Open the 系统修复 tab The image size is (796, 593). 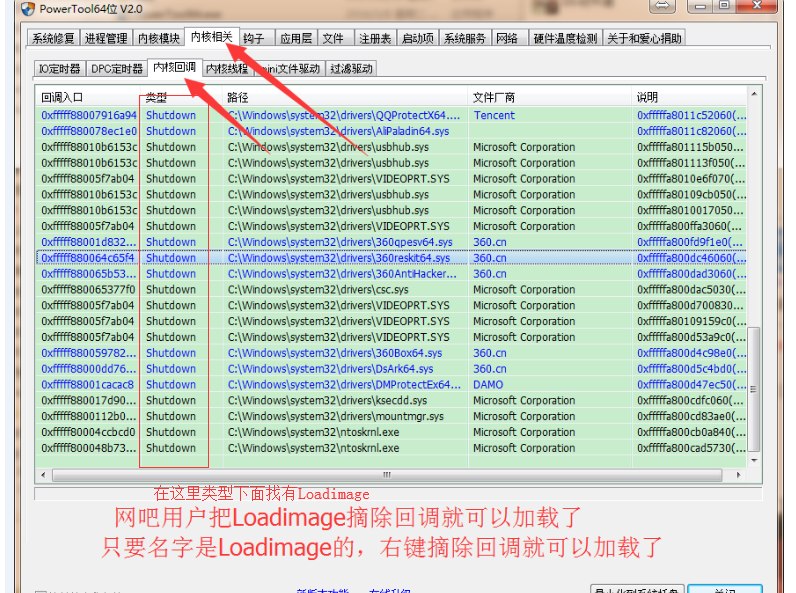(53, 39)
